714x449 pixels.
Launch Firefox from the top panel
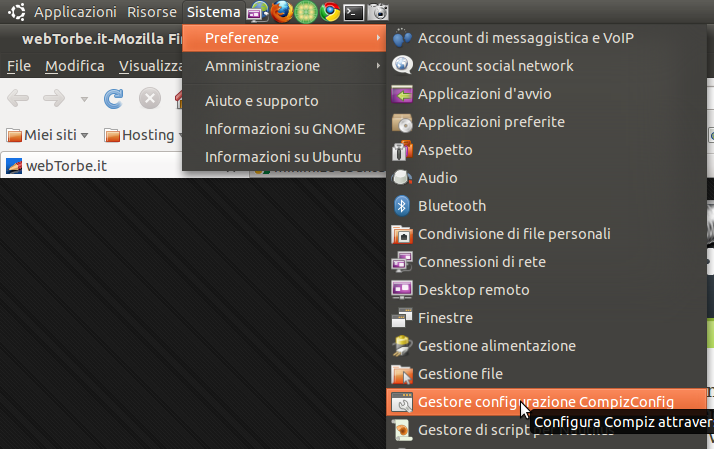(x=282, y=12)
